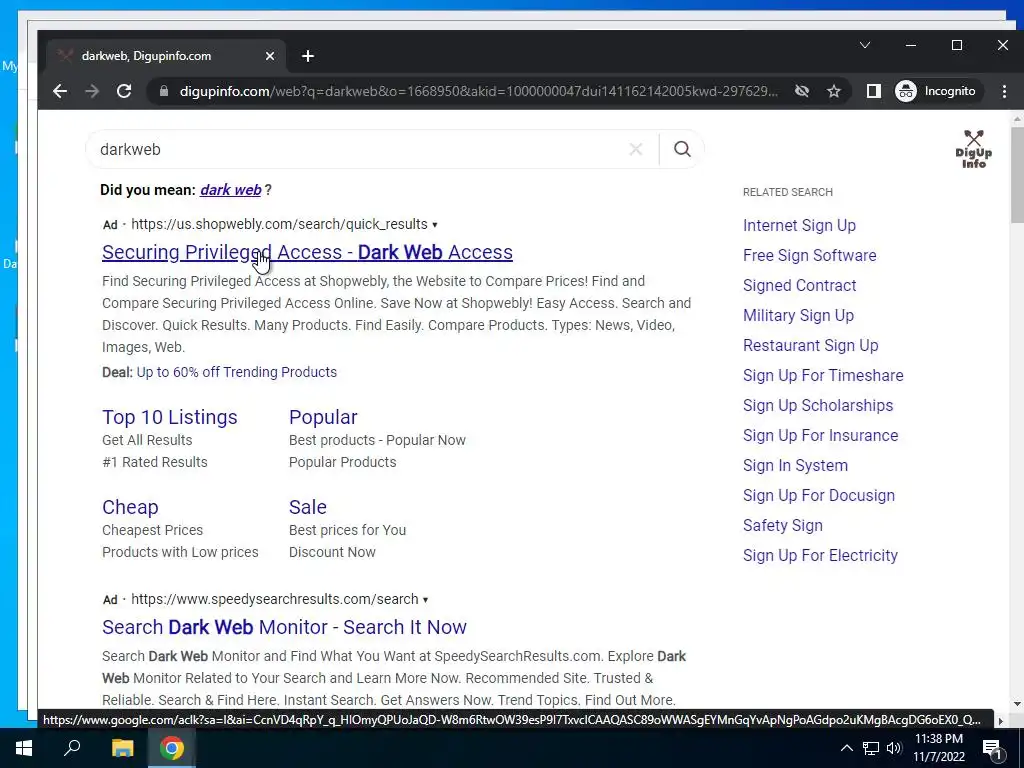Click 'Get All Results' under Top 10 Listings
Screen dimensions: 1024x768
coord(147,440)
